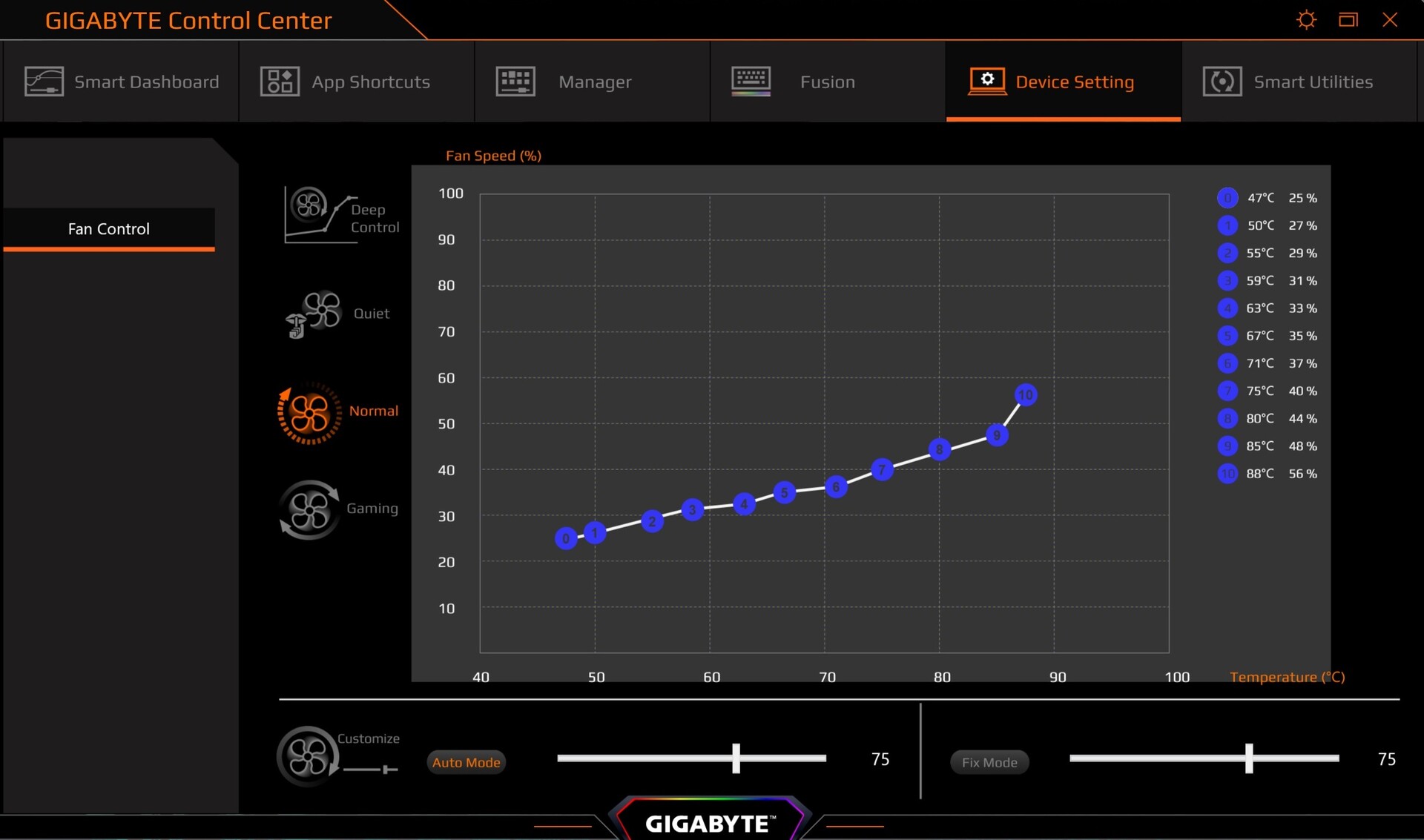Screen dimensions: 1424x840
Task: Click the Fix Mode slider handle
Action: 1249,758
